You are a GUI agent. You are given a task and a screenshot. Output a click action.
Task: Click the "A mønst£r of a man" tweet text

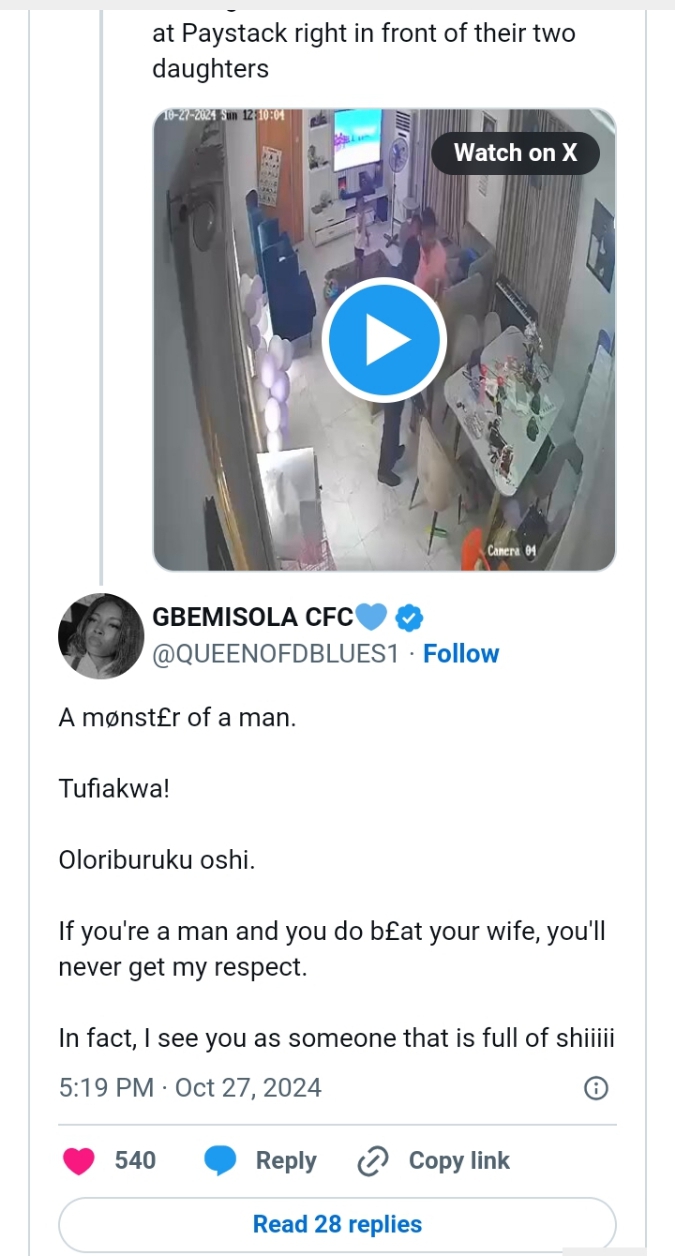[177, 718]
